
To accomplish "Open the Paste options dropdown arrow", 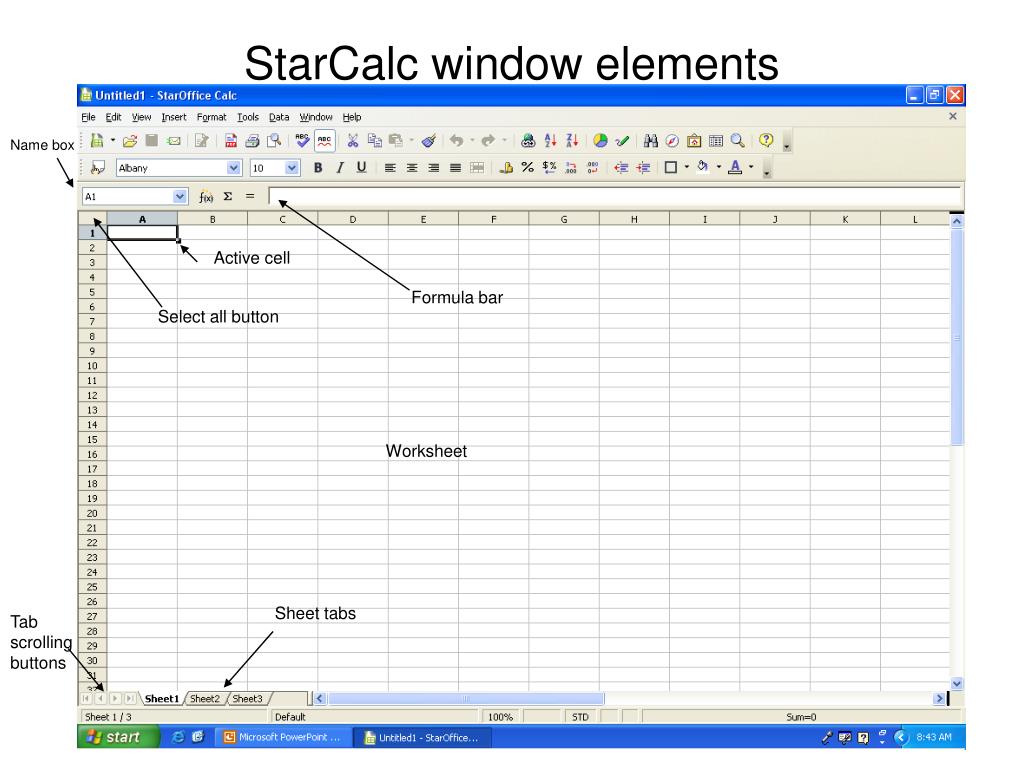I will (411, 140).
